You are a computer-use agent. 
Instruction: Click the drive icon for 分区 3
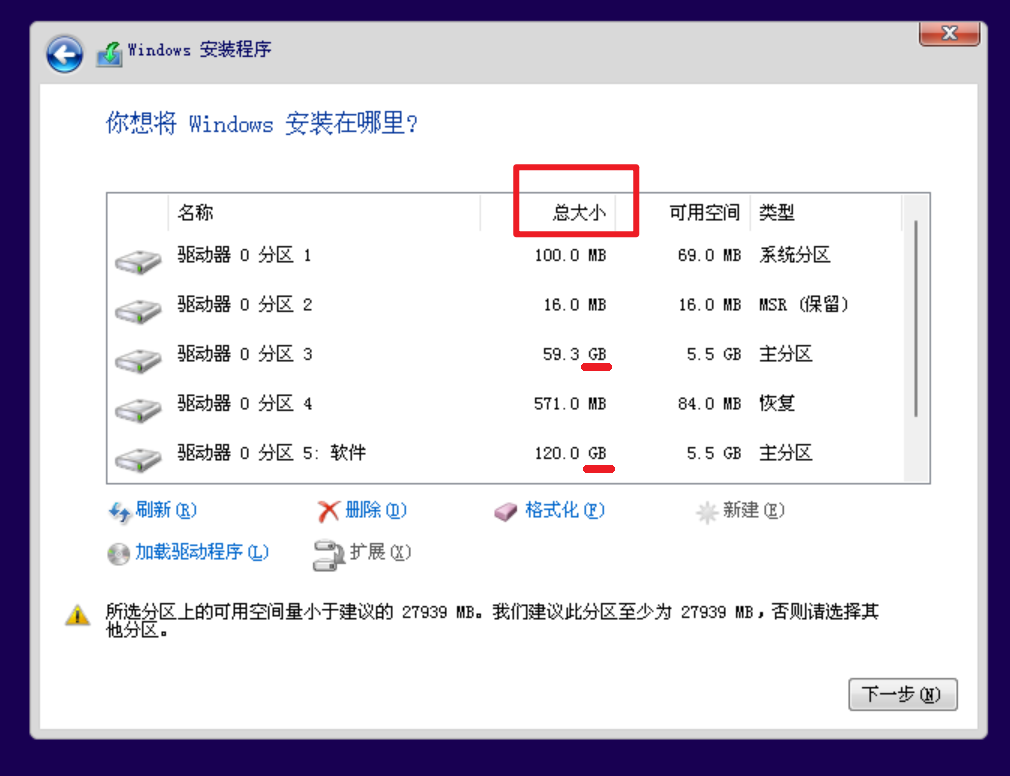click(x=138, y=360)
